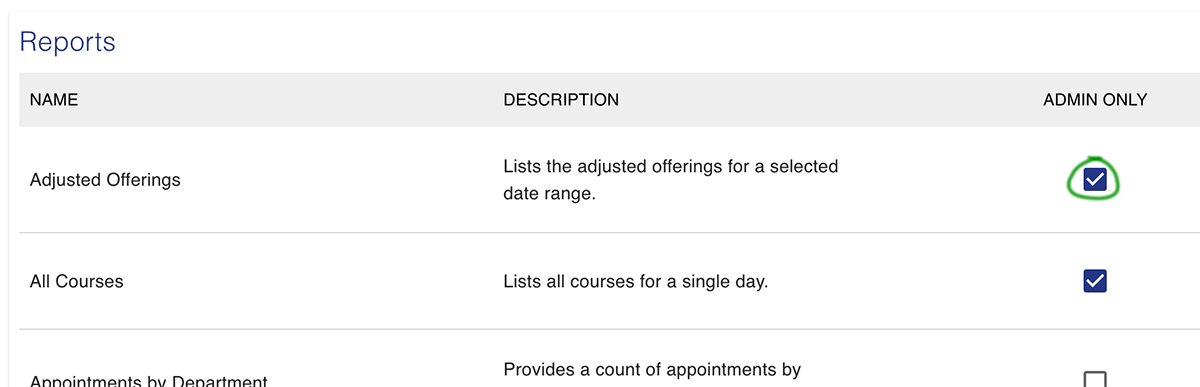Uncheck Admin Only for Adjusted Offerings

coord(1095,180)
